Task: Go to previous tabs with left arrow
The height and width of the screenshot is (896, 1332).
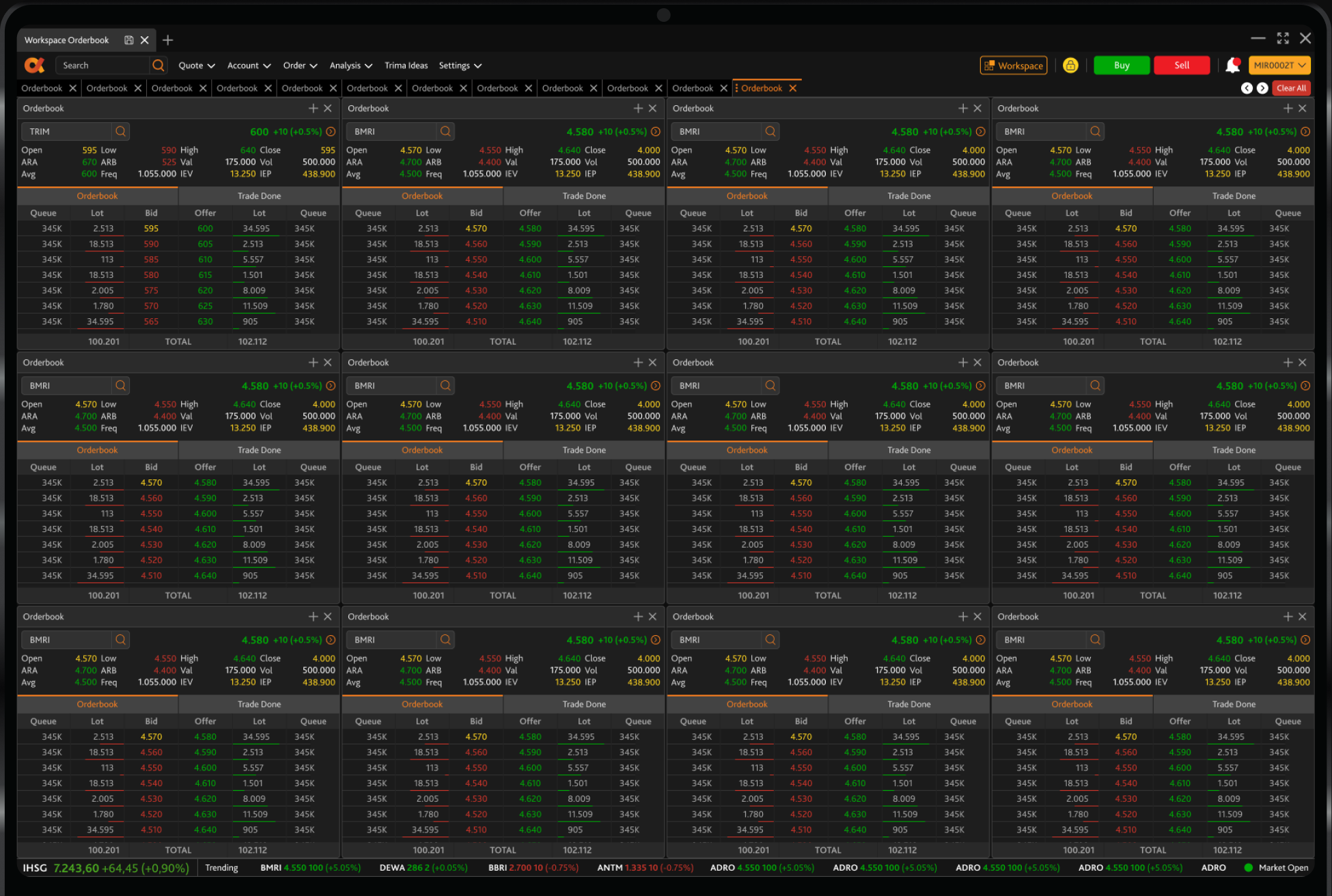Action: click(x=1247, y=88)
